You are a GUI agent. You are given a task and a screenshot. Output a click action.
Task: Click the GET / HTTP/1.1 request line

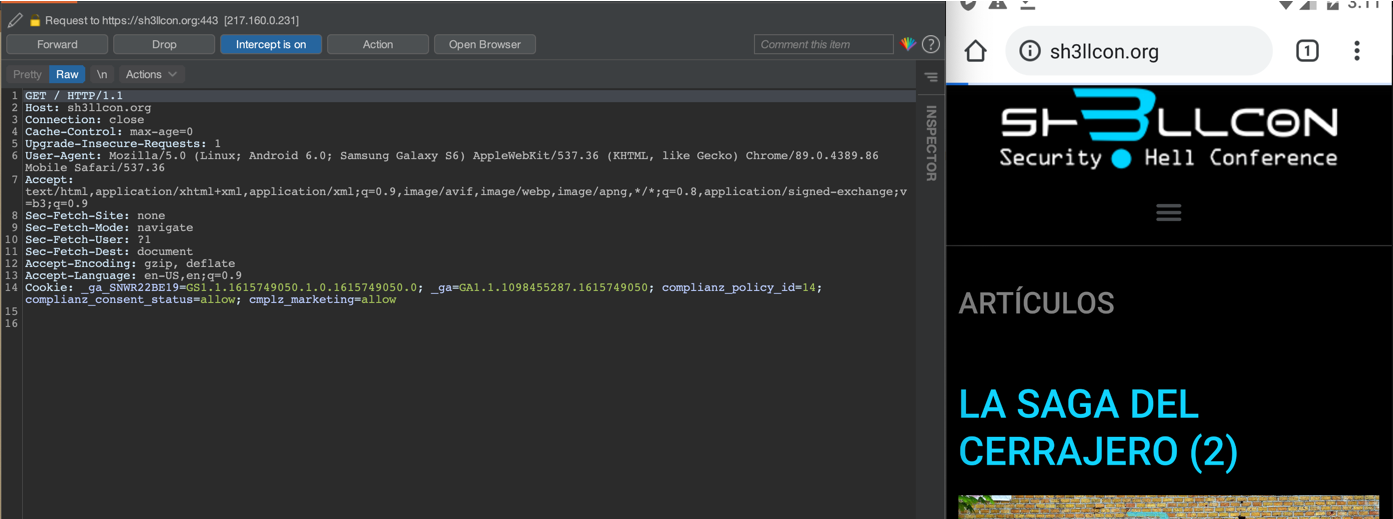pyautogui.click(x=74, y=96)
